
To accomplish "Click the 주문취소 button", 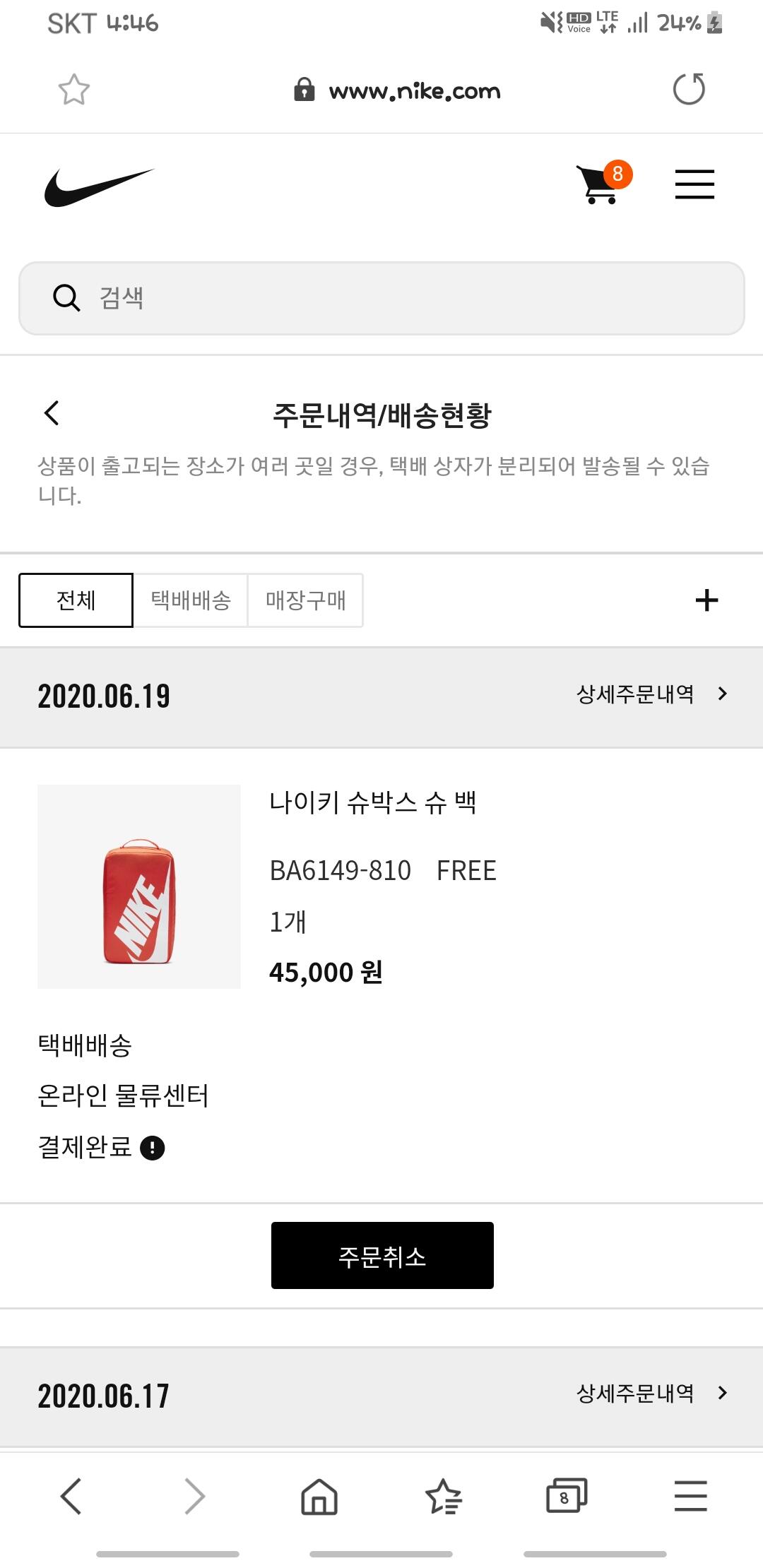I will coord(382,1255).
